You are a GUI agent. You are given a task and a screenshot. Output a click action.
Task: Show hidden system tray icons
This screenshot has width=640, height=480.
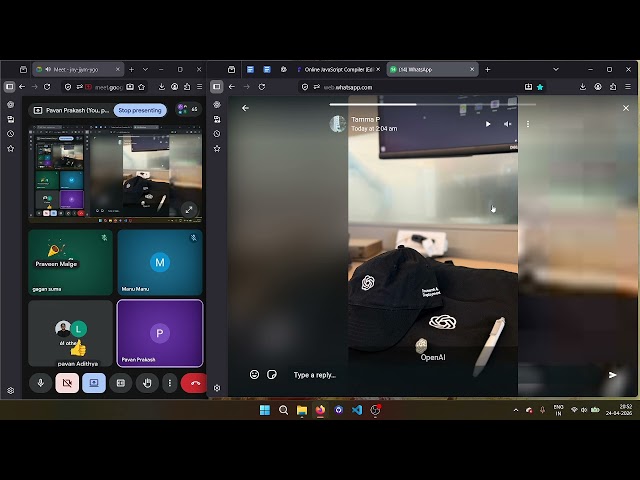tap(516, 410)
